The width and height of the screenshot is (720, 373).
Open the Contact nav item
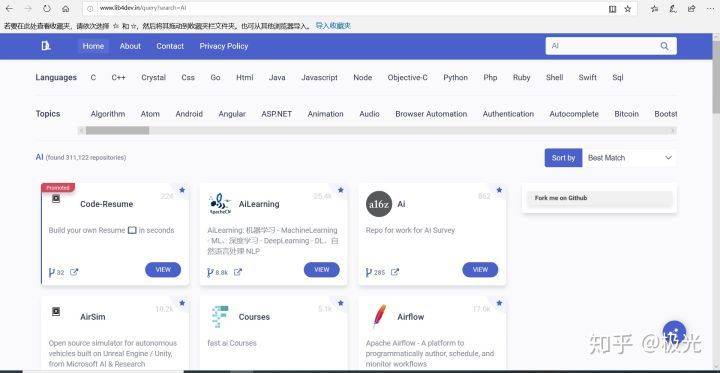[x=170, y=46]
